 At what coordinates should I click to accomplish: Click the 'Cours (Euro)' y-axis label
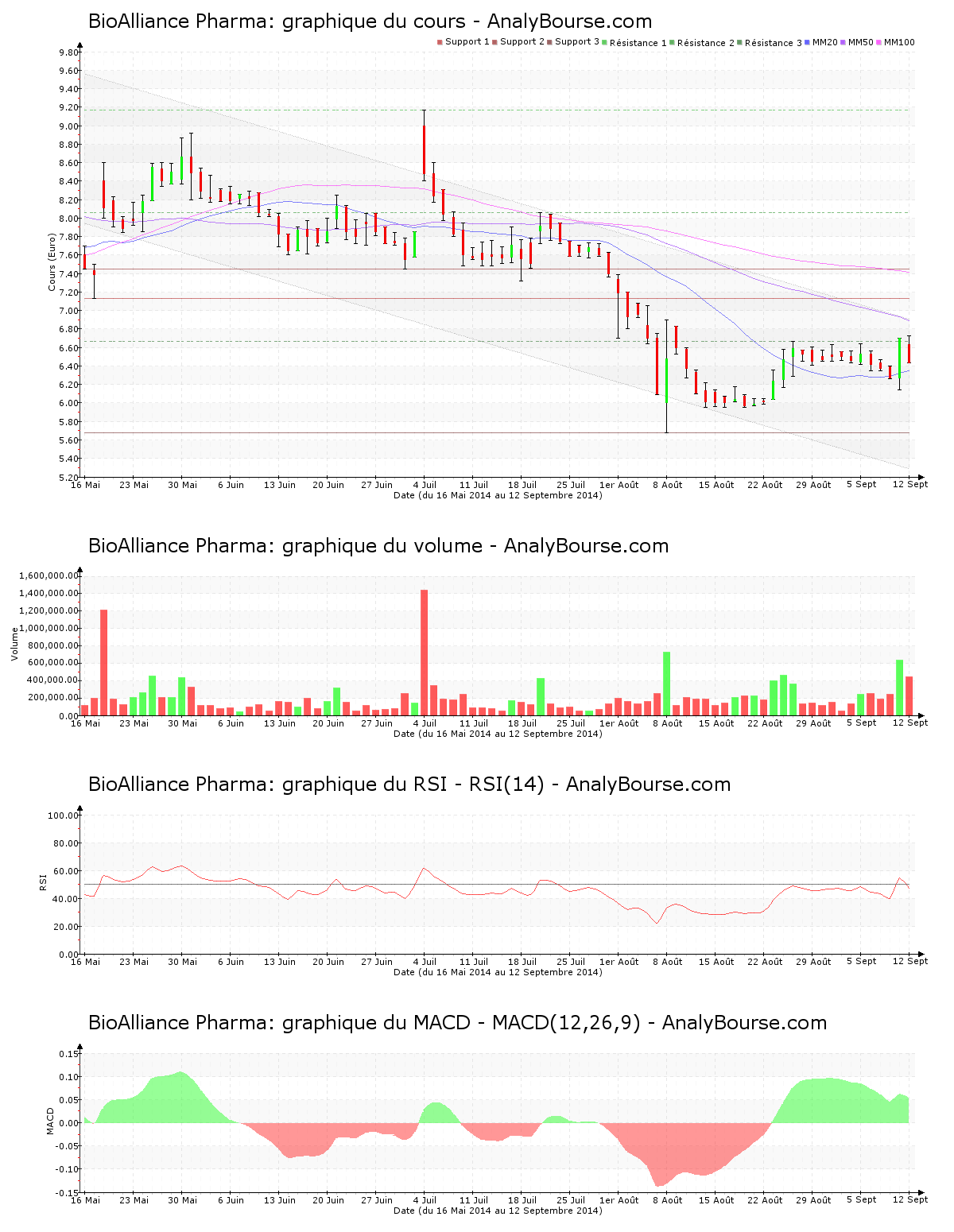[x=52, y=262]
